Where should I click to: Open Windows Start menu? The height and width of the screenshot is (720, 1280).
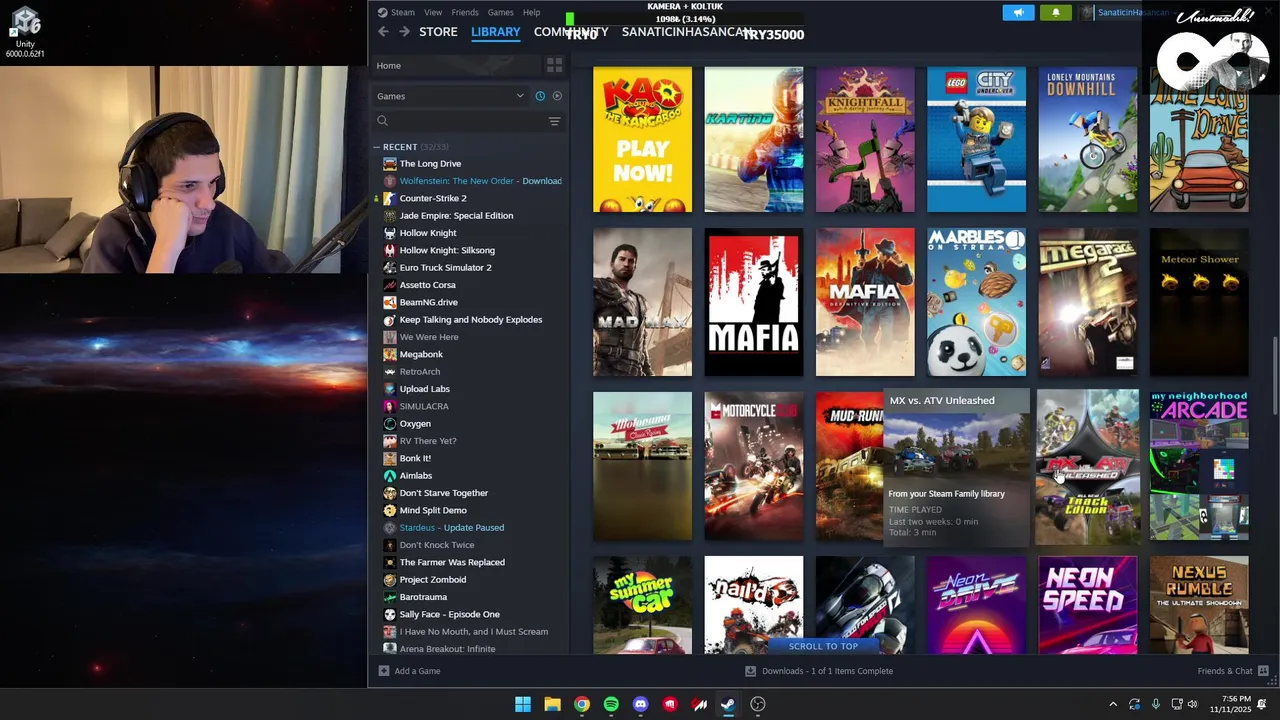tap(523, 704)
